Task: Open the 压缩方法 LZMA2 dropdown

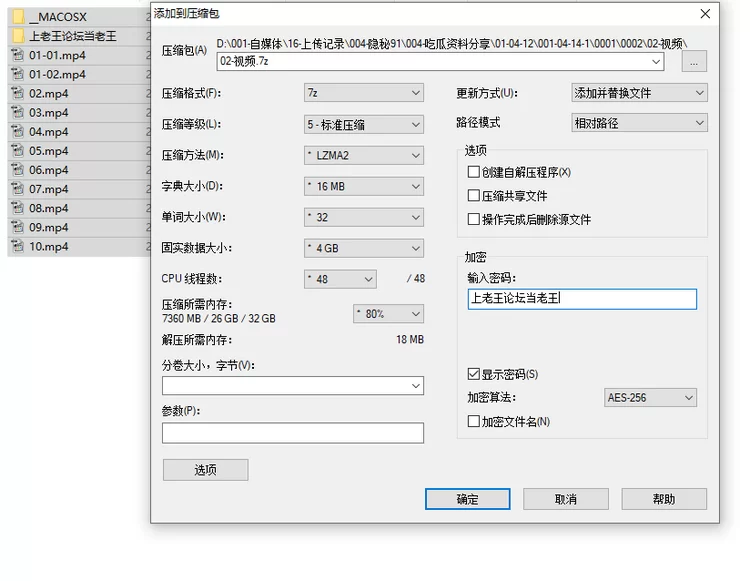Action: 364,155
